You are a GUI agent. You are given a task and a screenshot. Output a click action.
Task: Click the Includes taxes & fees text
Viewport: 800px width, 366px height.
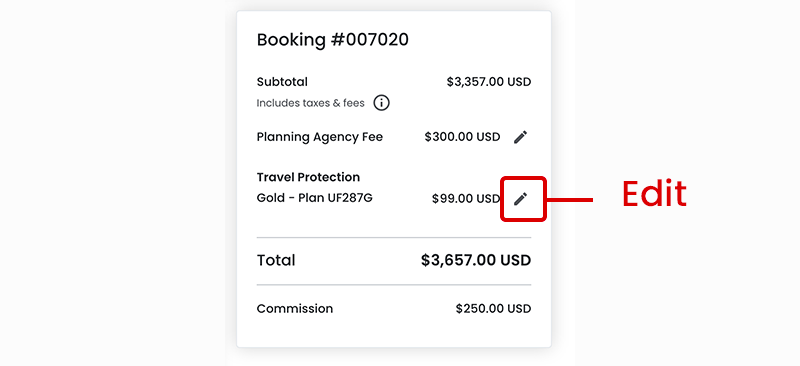[x=311, y=103]
